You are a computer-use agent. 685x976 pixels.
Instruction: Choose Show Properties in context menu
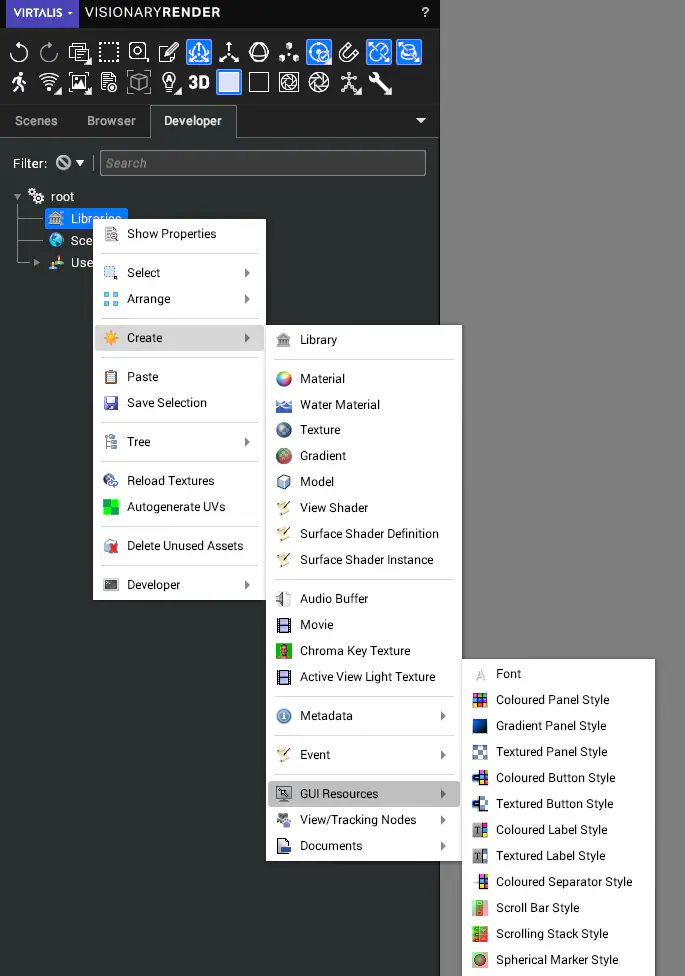tap(179, 234)
